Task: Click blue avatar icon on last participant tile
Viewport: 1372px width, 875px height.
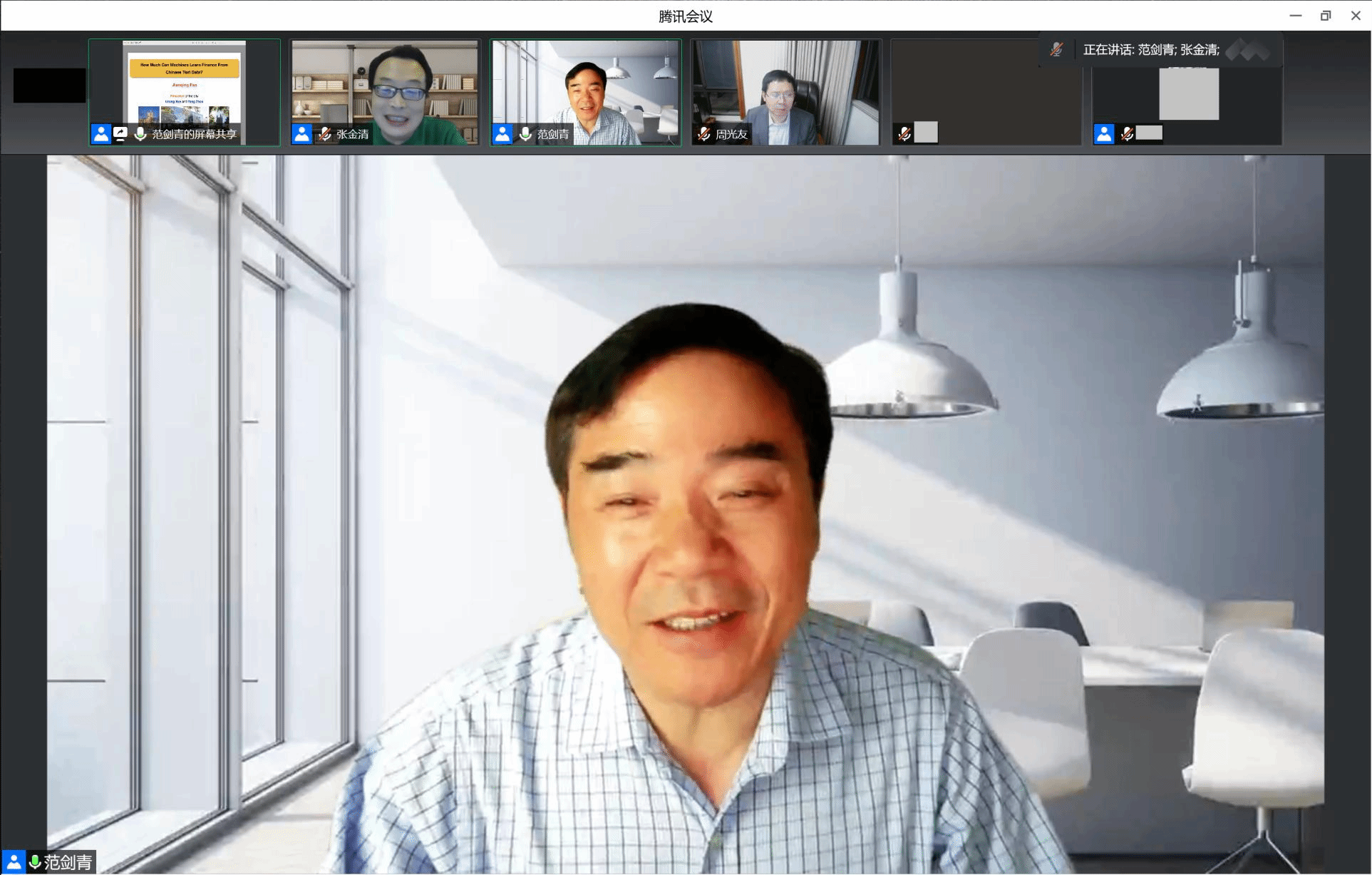Action: tap(1104, 133)
